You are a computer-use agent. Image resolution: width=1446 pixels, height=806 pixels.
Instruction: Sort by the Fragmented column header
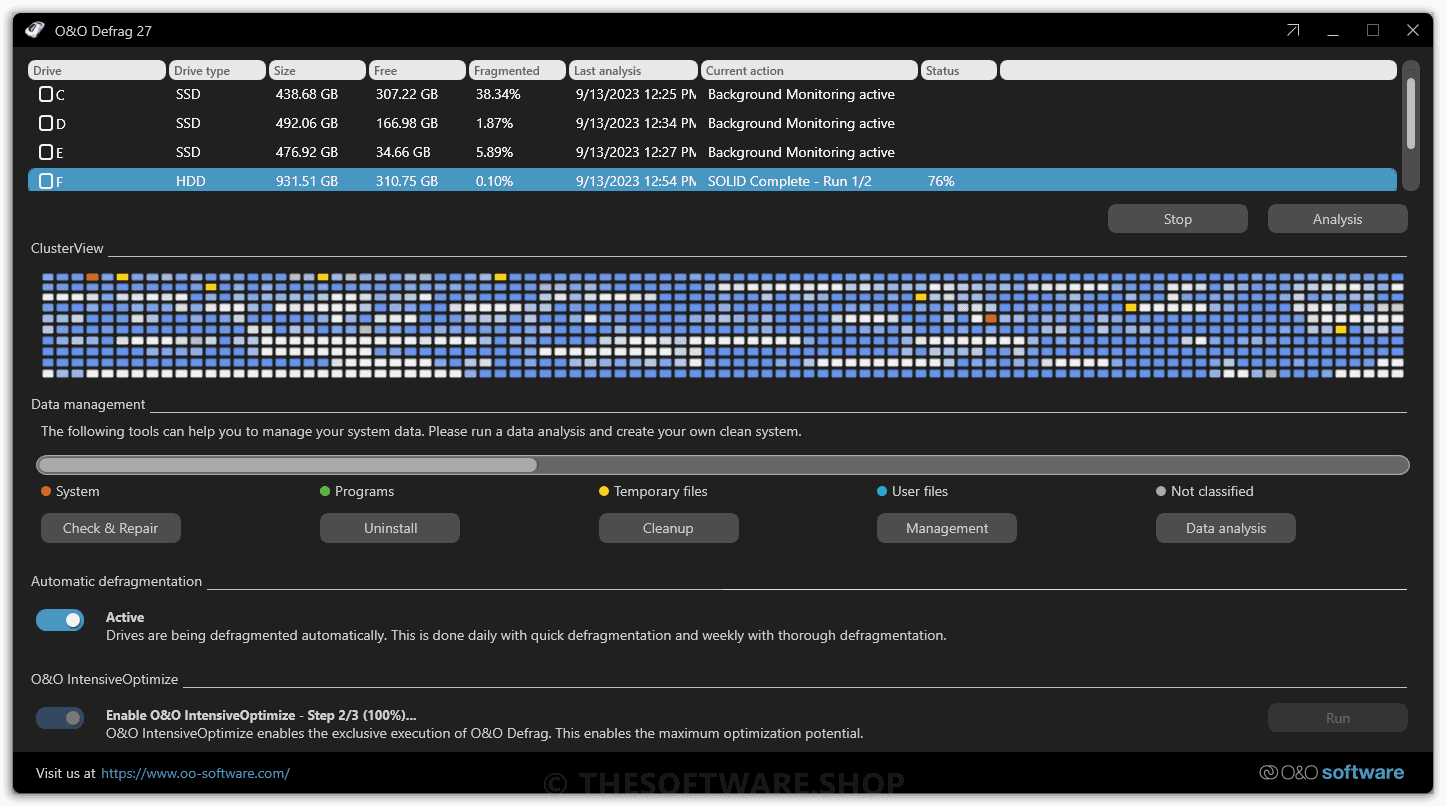518,70
